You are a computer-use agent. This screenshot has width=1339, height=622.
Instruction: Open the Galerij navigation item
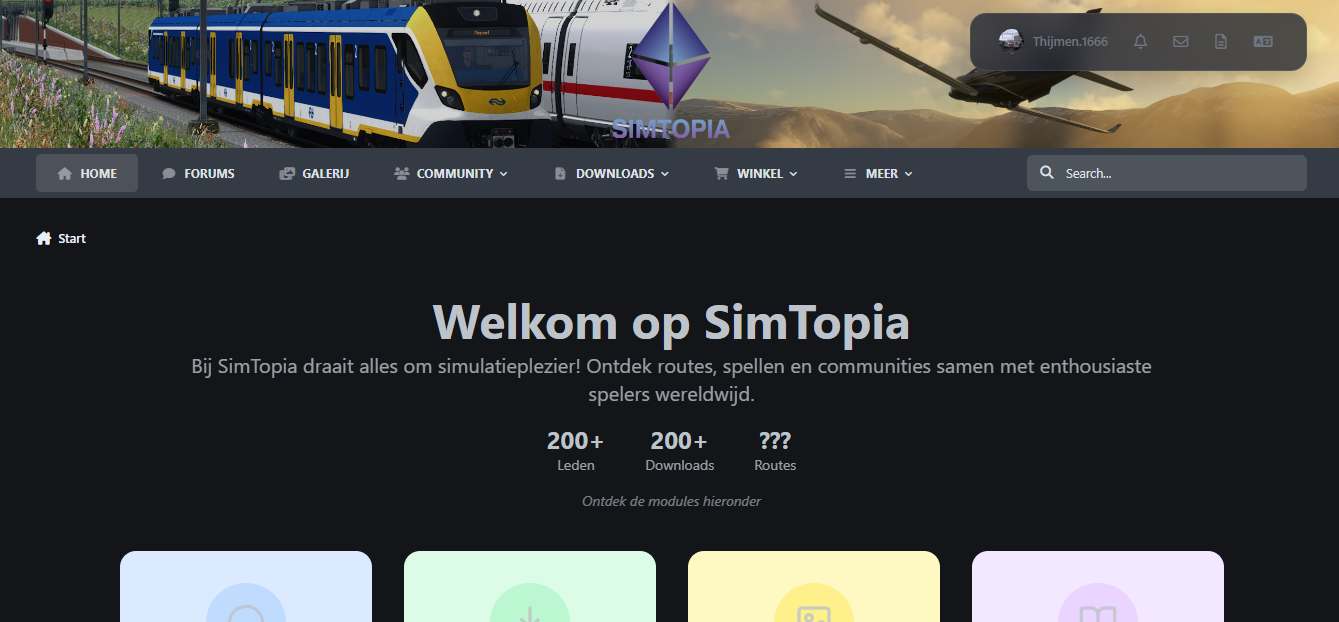[x=314, y=173]
